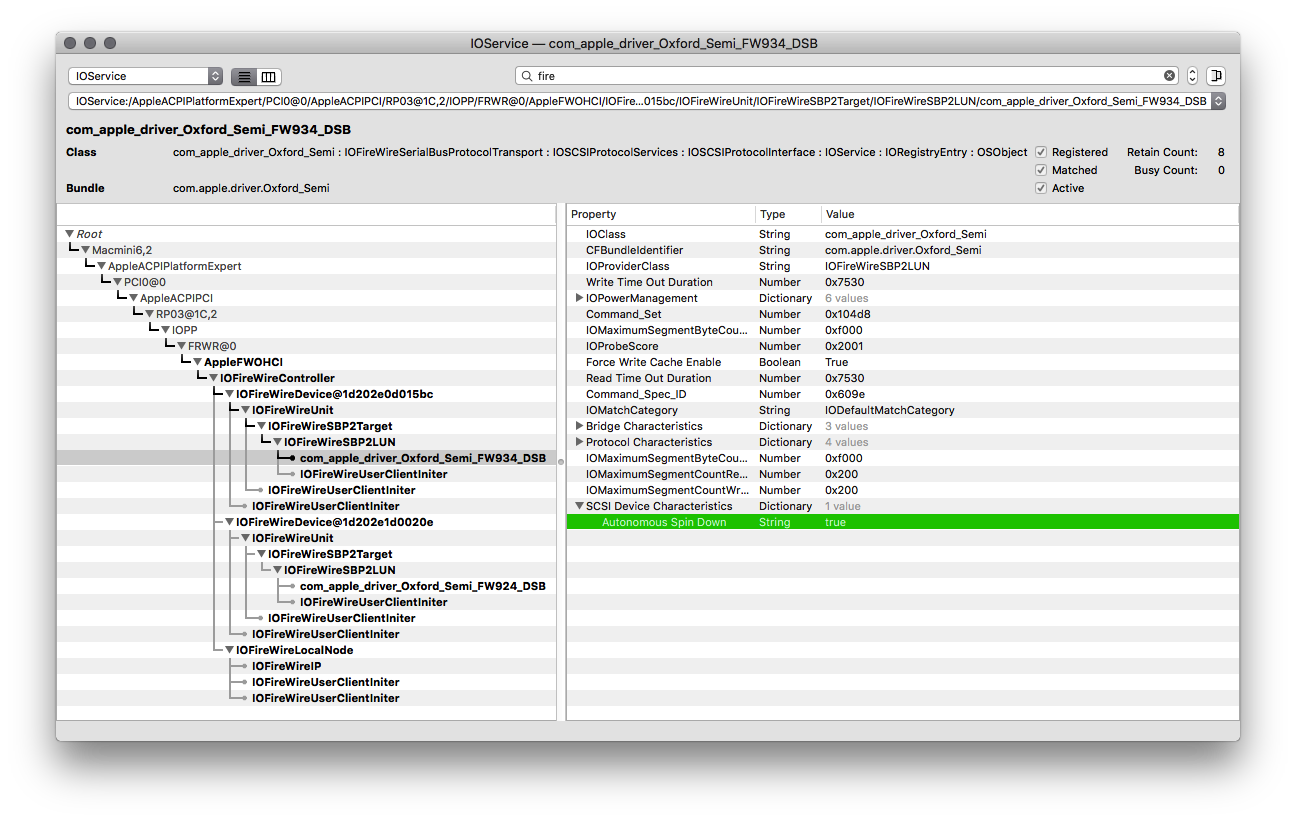The width and height of the screenshot is (1296, 821).
Task: Select the RP03@1C,2 tree entry
Action: pyautogui.click(x=186, y=314)
